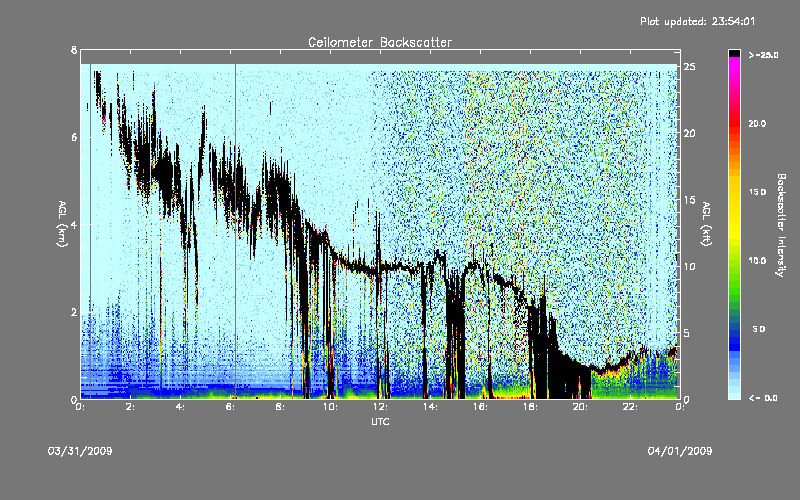The height and width of the screenshot is (500, 800).
Task: Pick the black swatch atop the colorbar
Action: (x=734, y=54)
